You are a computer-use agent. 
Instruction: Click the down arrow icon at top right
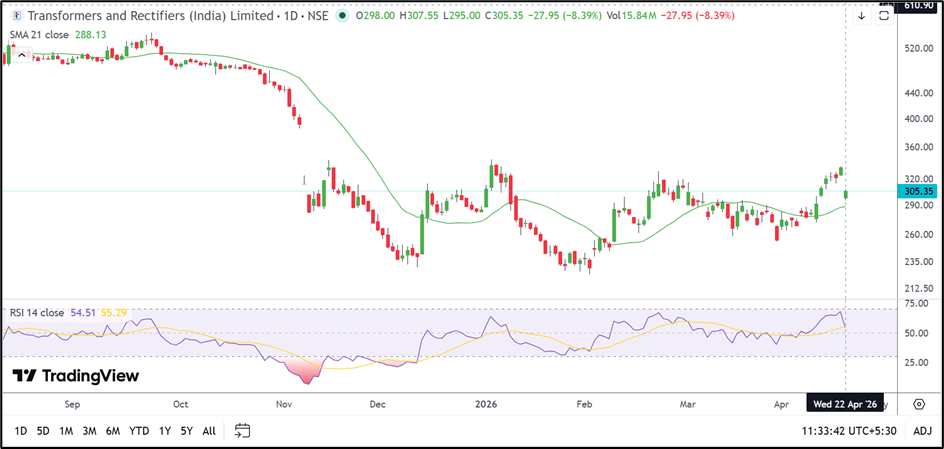tap(861, 17)
